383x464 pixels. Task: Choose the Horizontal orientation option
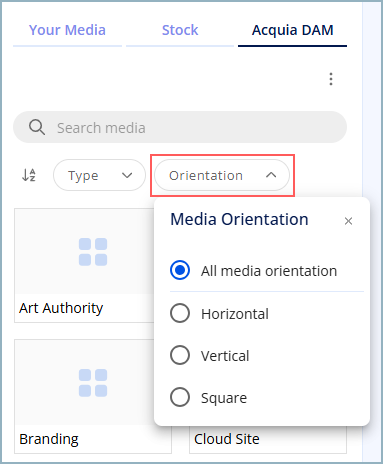[x=180, y=313]
